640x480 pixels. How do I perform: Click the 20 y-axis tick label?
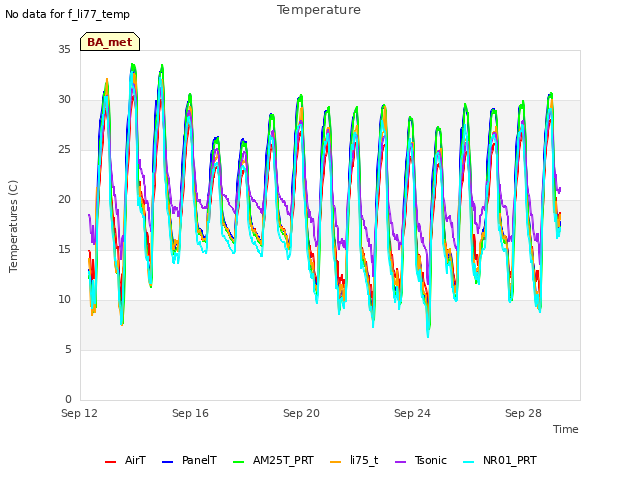[x=64, y=200]
